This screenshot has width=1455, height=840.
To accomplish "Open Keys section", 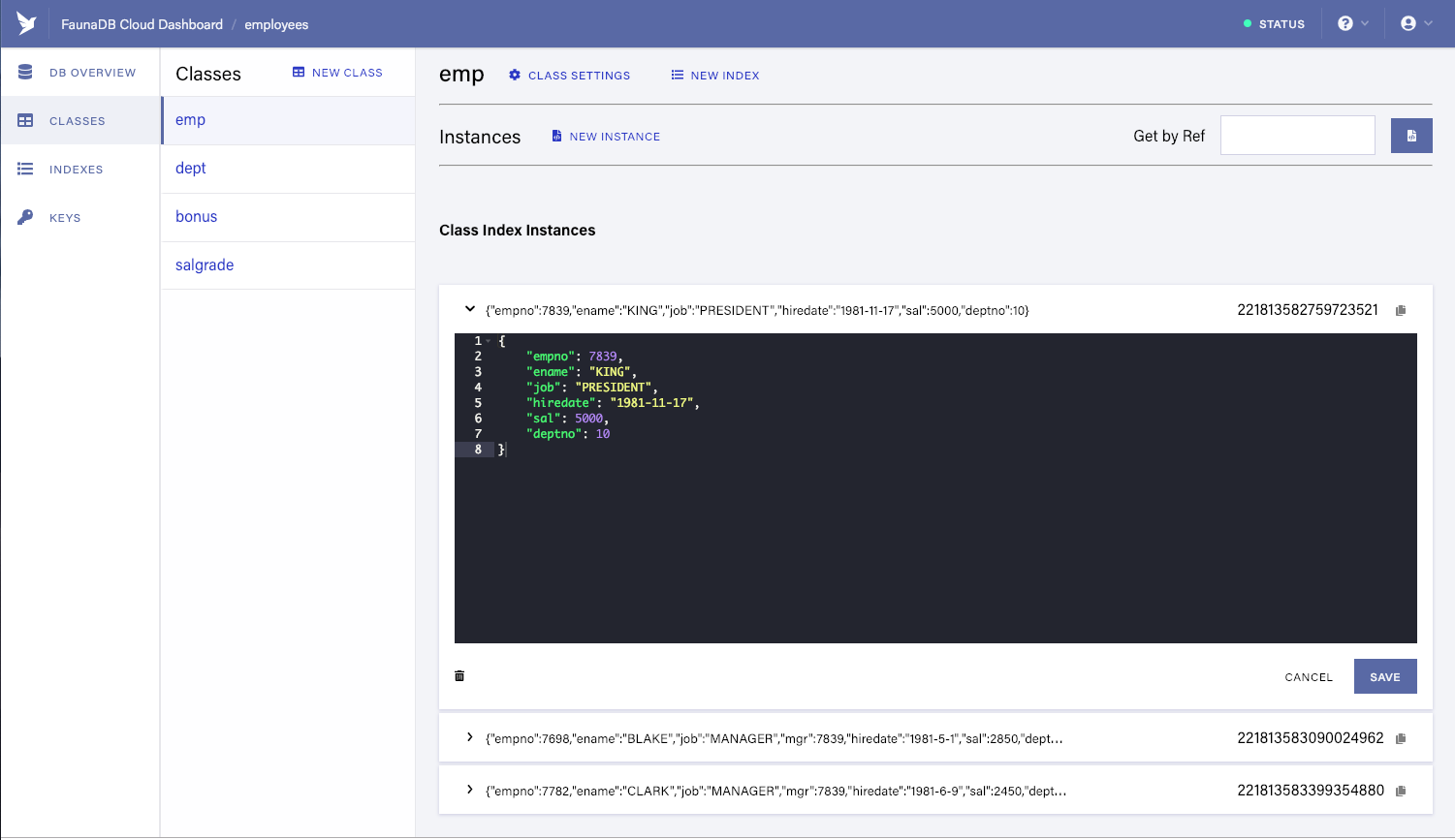I will [x=80, y=218].
